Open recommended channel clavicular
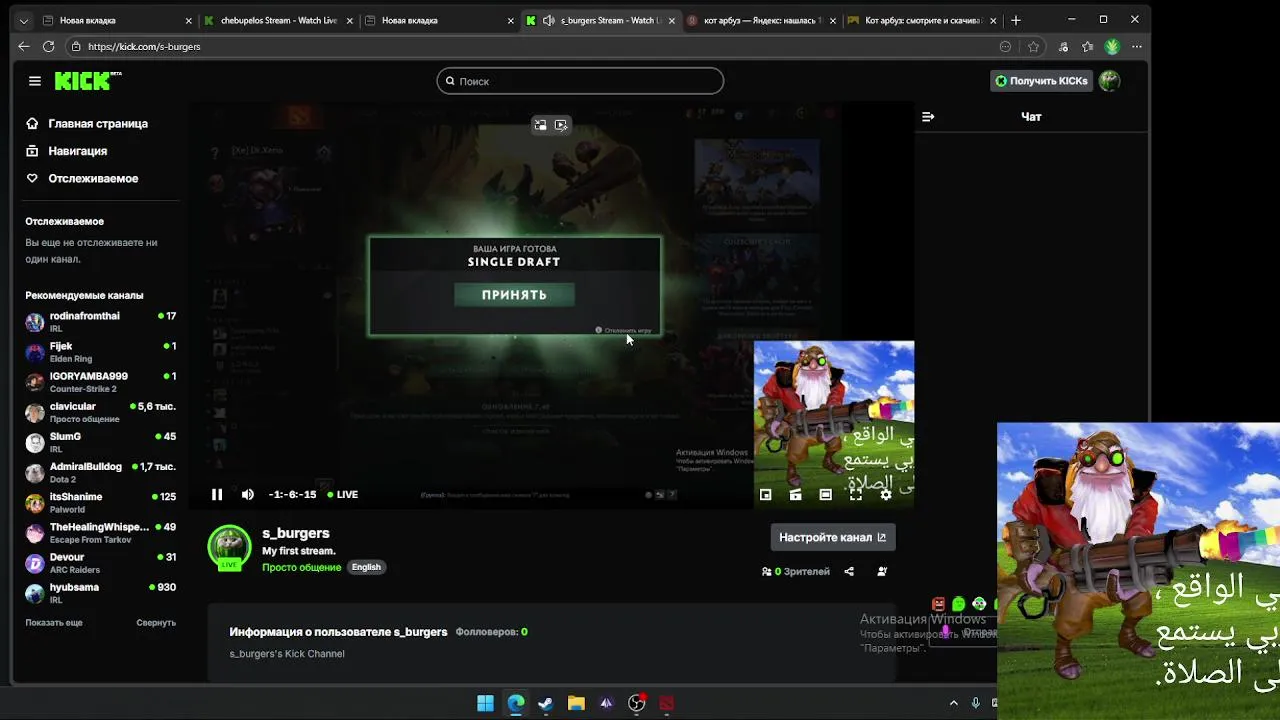This screenshot has height=720, width=1280. point(100,412)
